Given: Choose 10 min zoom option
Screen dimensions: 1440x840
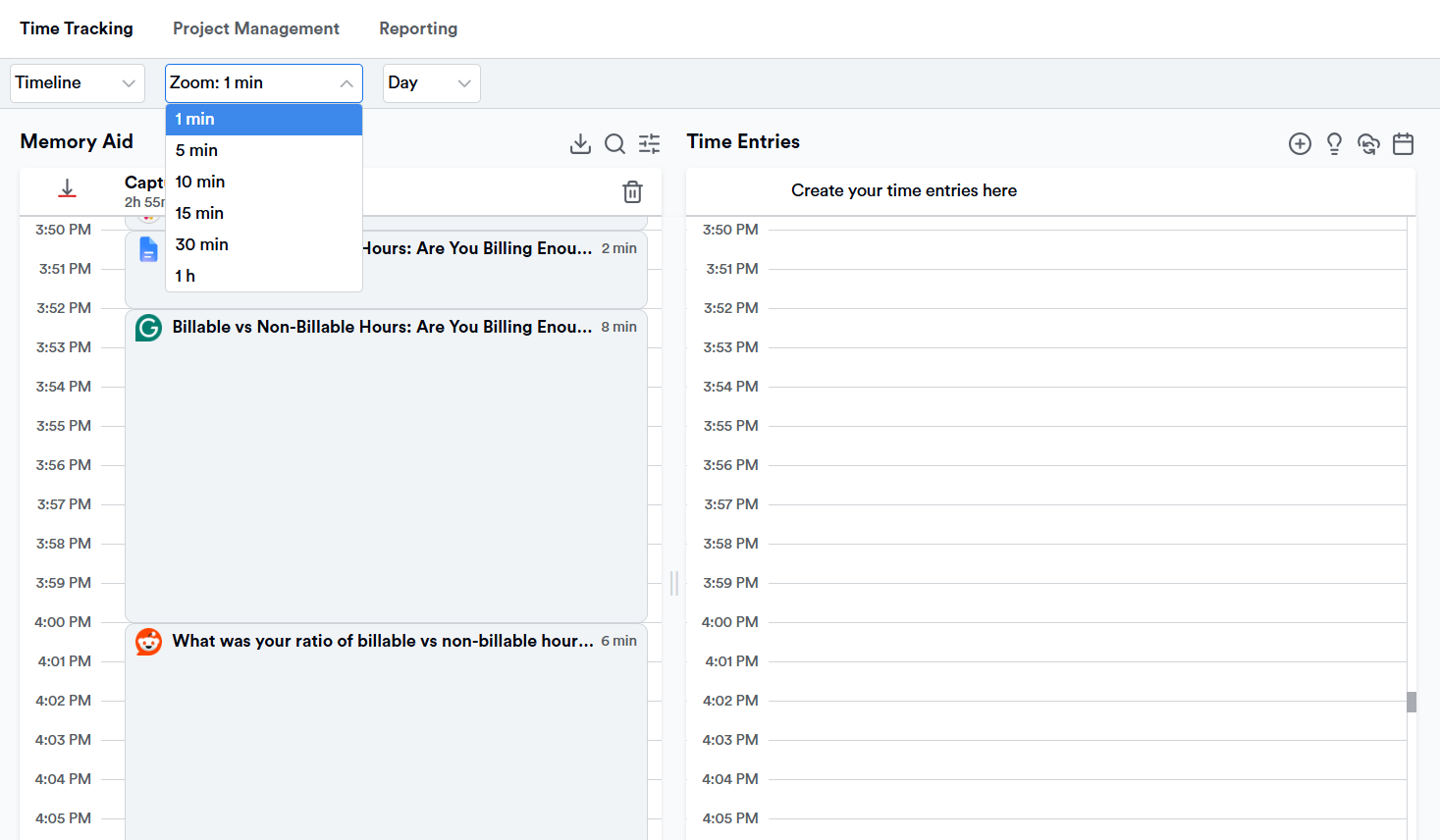Looking at the screenshot, I should click(264, 182).
